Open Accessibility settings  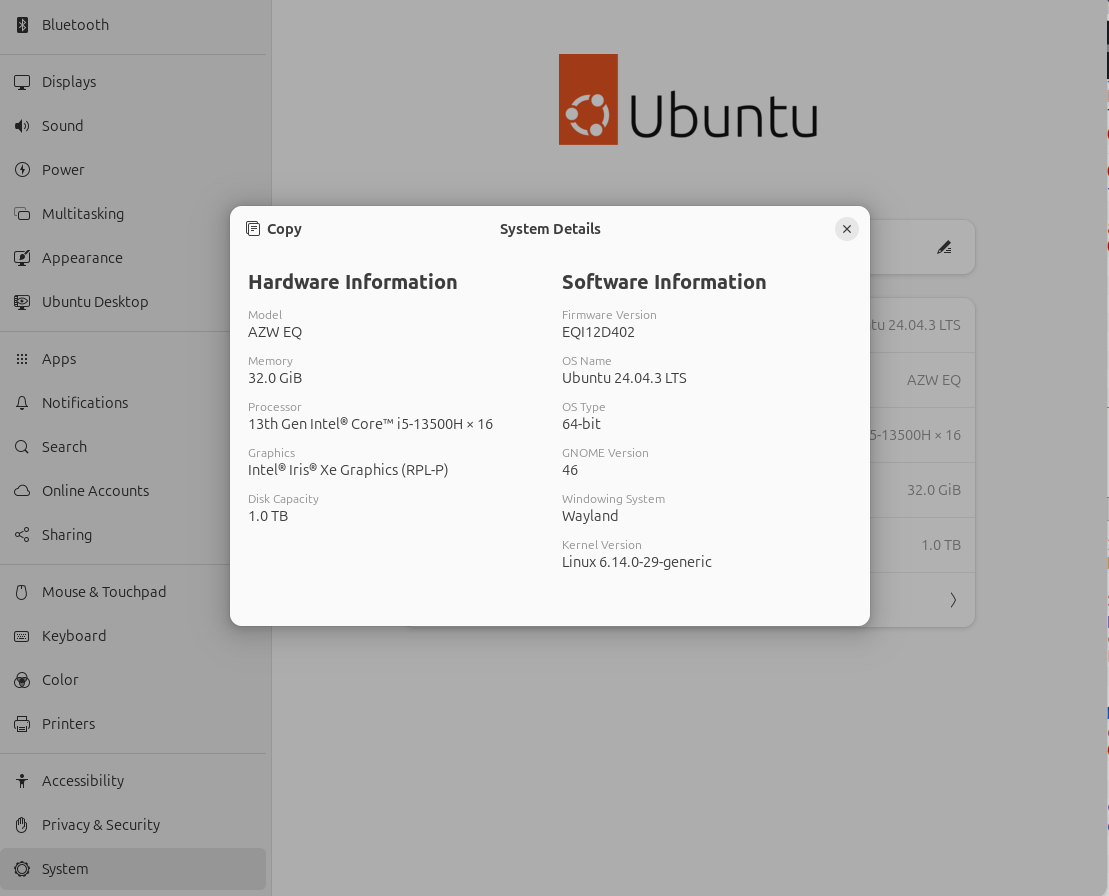pyautogui.click(x=83, y=781)
